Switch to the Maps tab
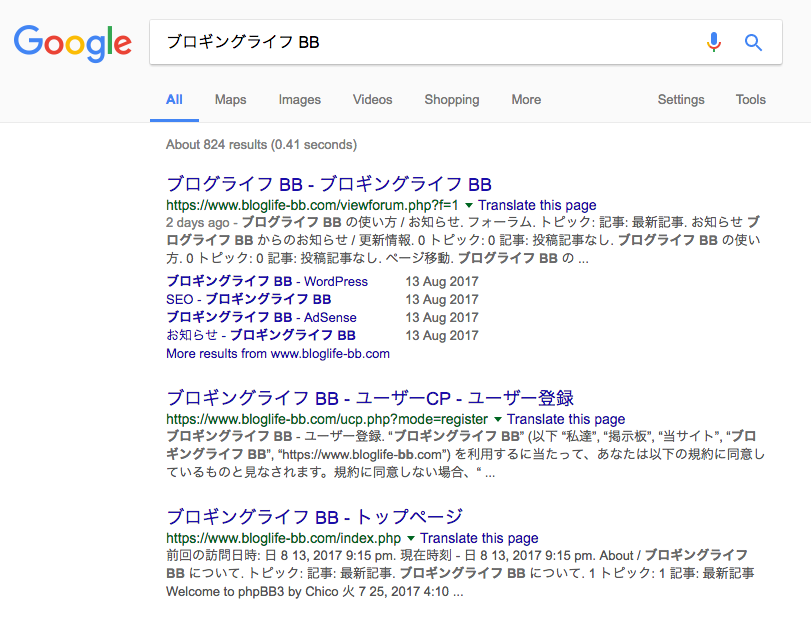Screen dimensions: 811x617 pos(231,99)
